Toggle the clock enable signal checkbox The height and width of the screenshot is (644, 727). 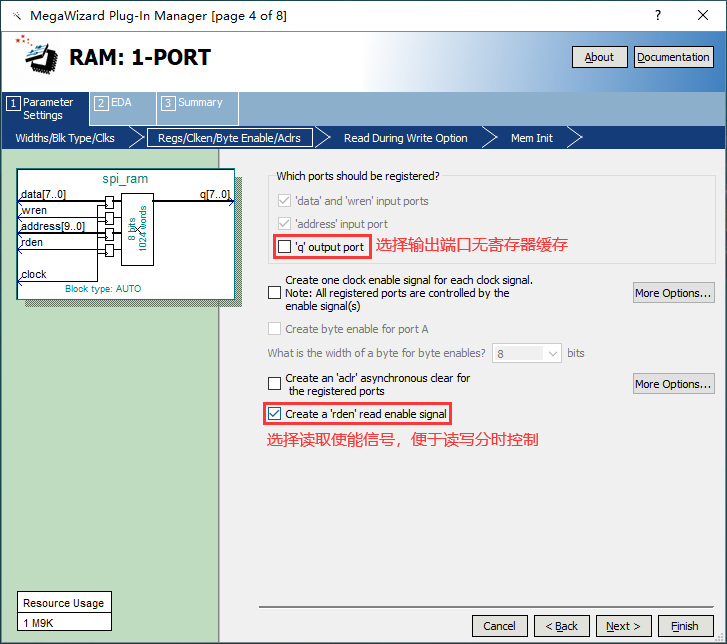tap(275, 293)
